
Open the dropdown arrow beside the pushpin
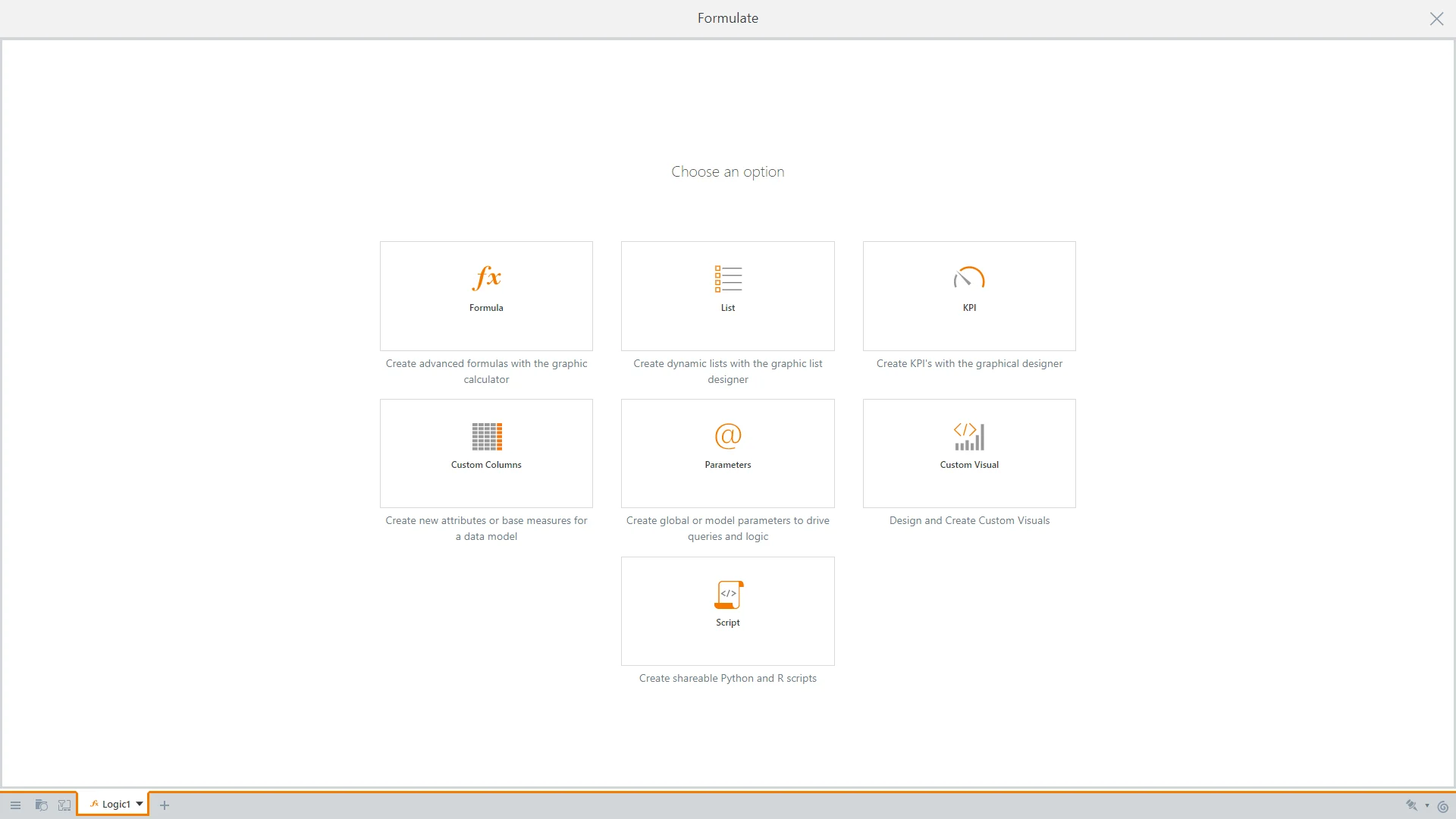pyautogui.click(x=1427, y=806)
